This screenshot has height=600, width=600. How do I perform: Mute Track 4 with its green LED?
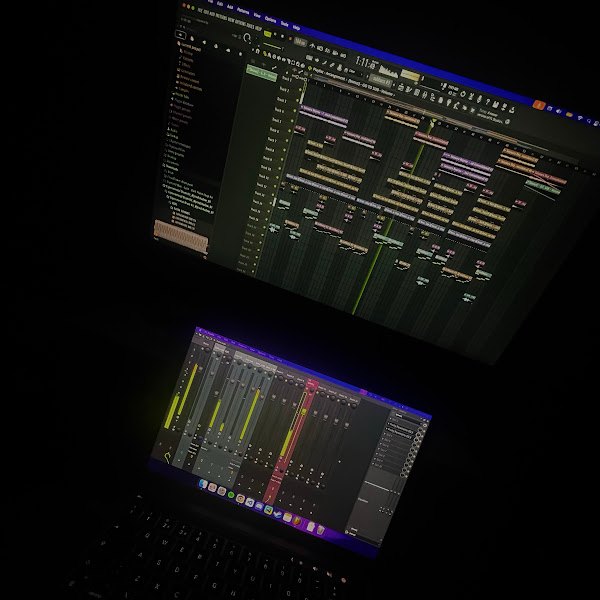[x=295, y=111]
